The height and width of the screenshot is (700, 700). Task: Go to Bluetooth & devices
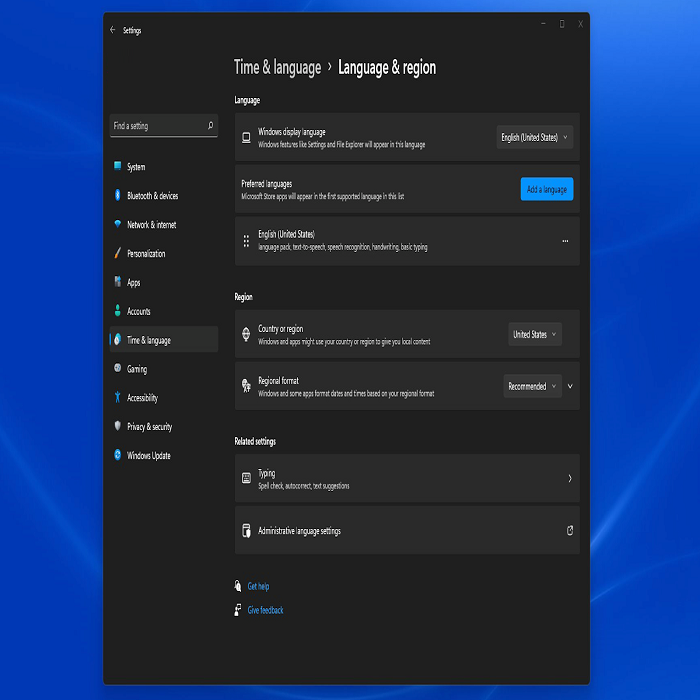coord(164,196)
